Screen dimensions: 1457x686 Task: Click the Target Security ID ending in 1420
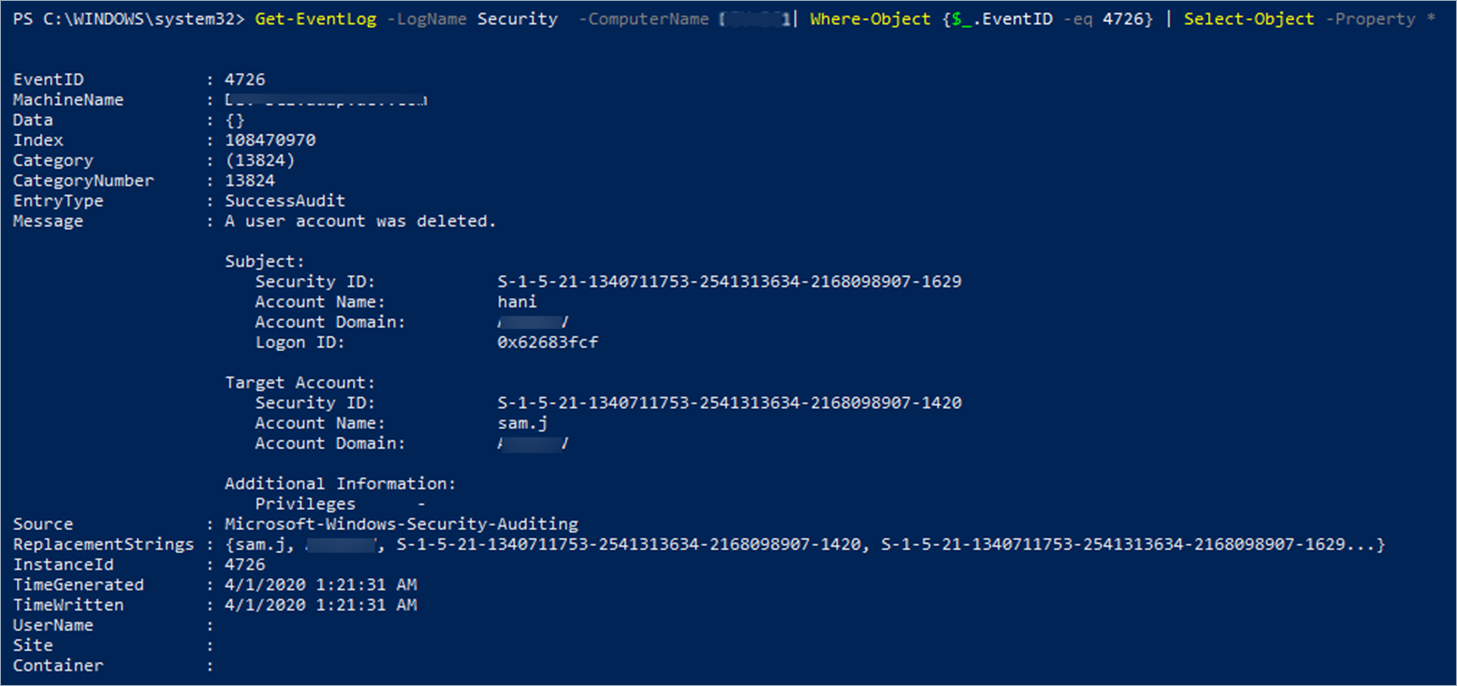[729, 403]
